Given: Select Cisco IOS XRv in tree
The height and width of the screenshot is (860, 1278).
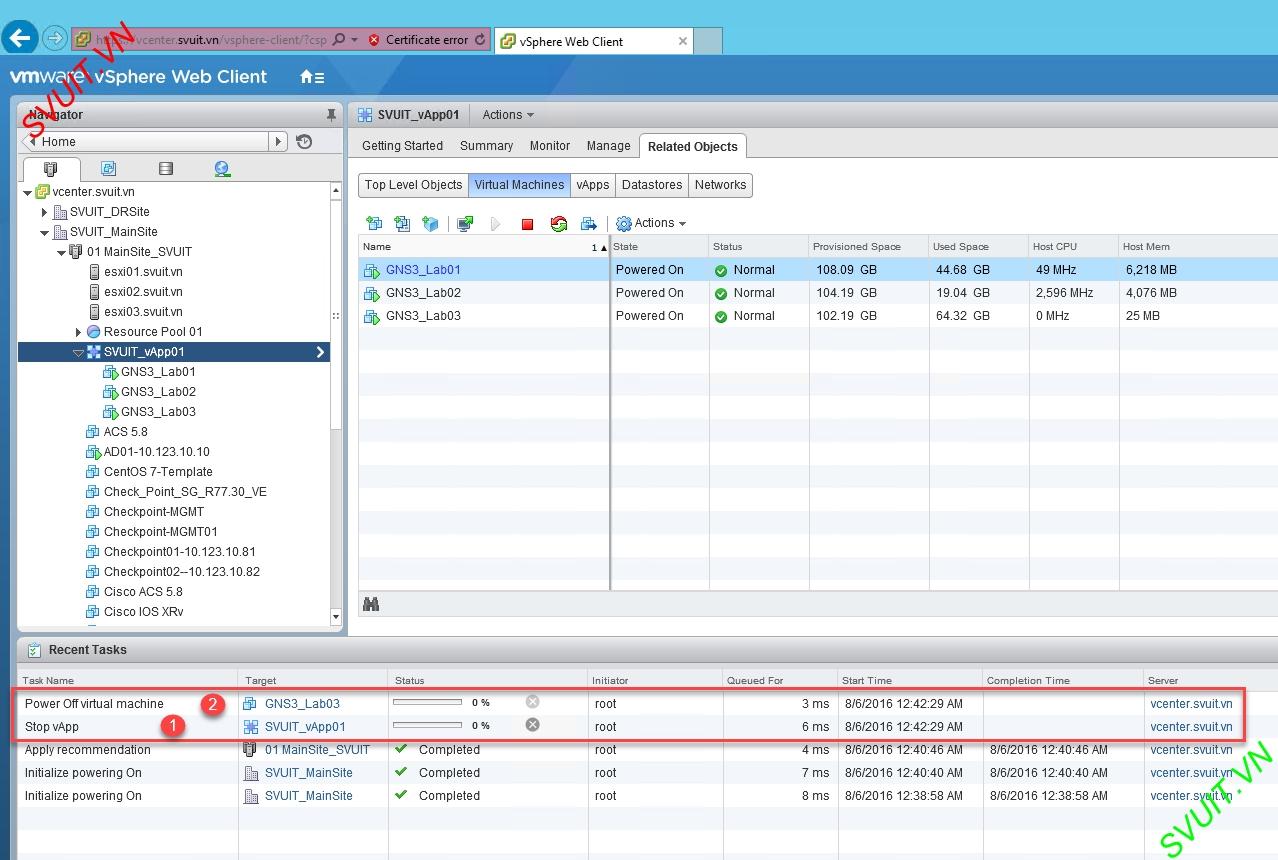Looking at the screenshot, I should (144, 612).
